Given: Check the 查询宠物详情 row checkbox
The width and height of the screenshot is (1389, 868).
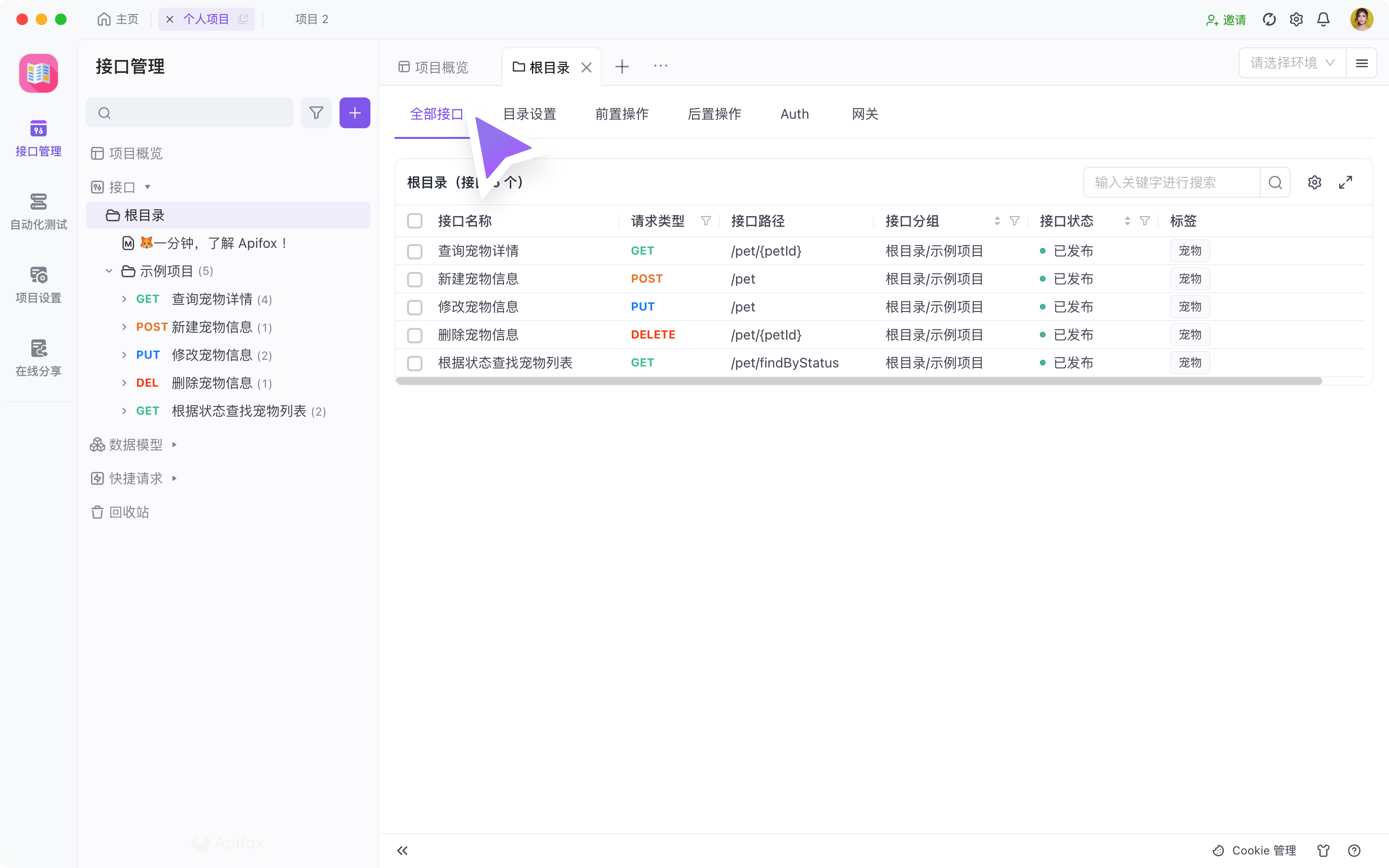Looking at the screenshot, I should [x=415, y=251].
